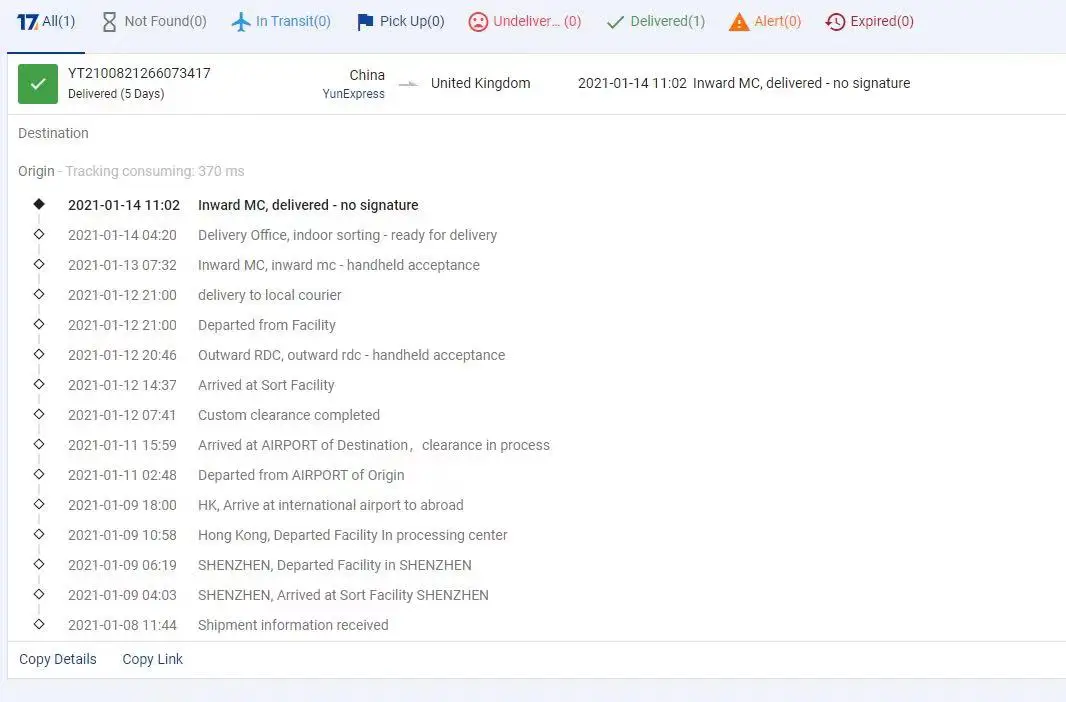
Task: Click the 17 logo on the All tab
Action: [x=28, y=21]
